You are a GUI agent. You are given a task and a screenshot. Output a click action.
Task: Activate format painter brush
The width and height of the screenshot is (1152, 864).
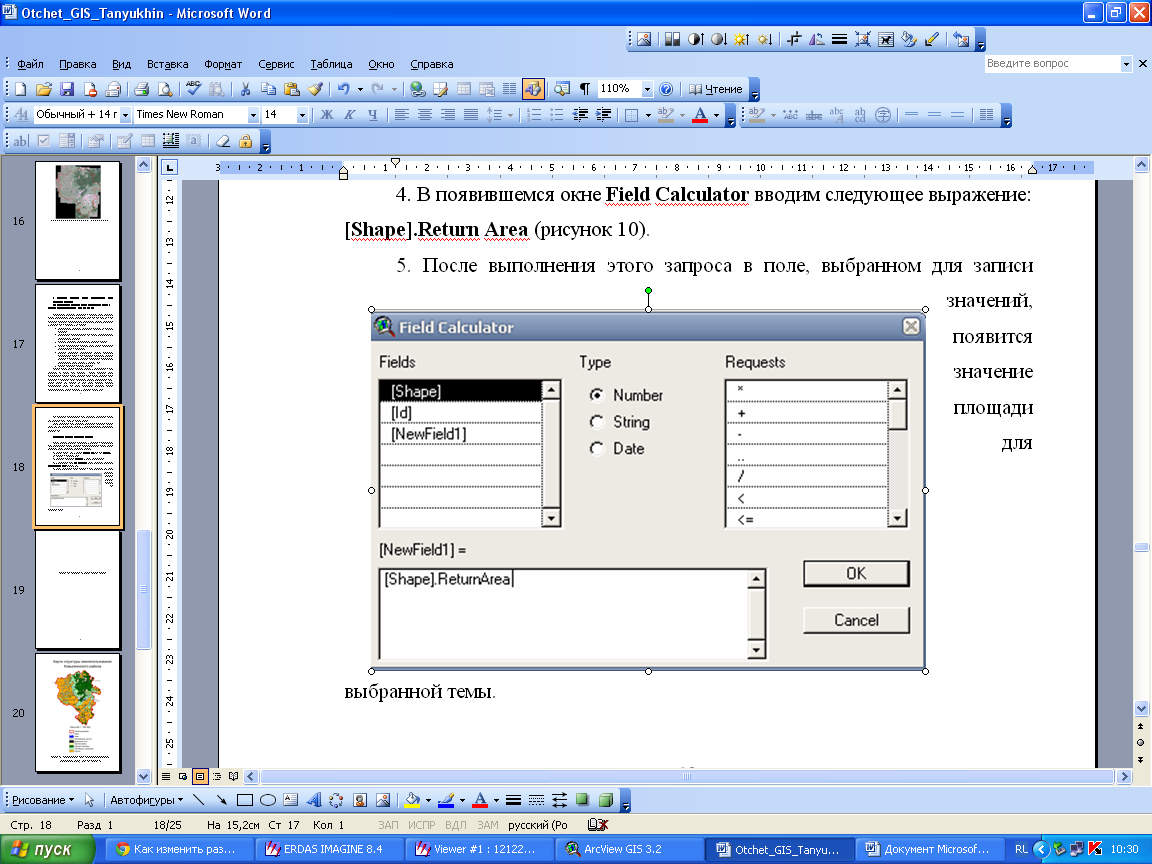click(x=315, y=89)
